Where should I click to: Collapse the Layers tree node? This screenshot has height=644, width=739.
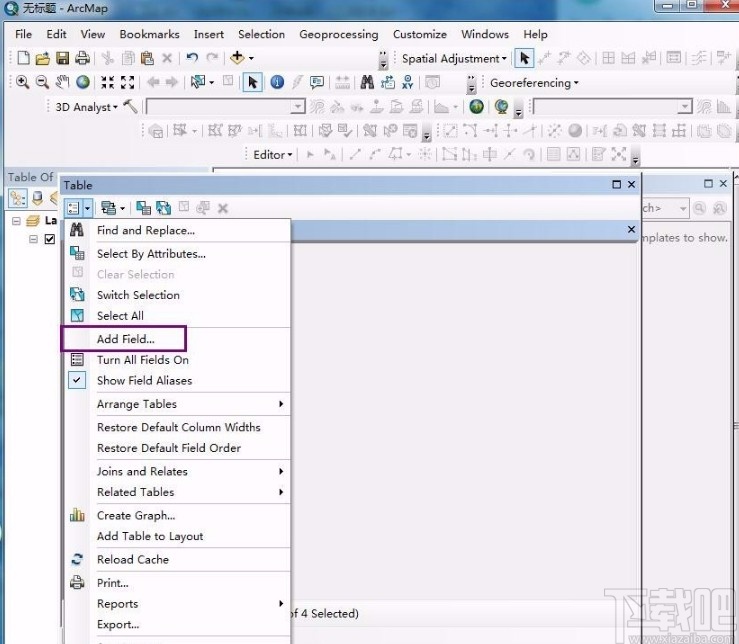[x=16, y=221]
